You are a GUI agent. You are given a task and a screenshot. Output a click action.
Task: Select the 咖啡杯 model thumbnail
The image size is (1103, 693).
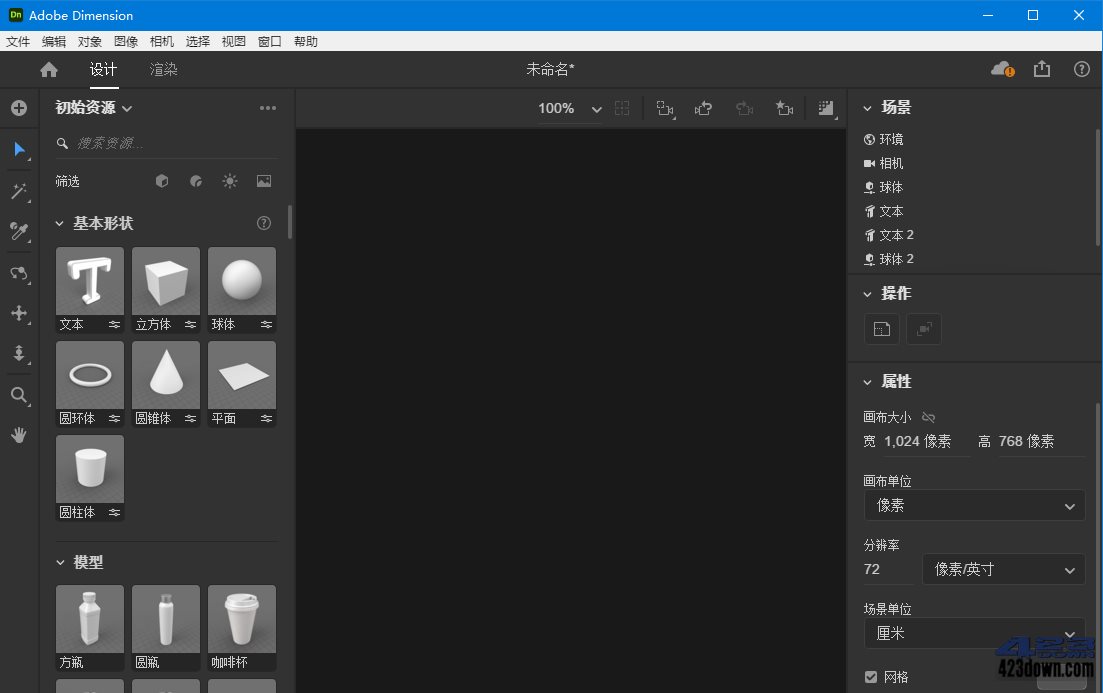[241, 618]
